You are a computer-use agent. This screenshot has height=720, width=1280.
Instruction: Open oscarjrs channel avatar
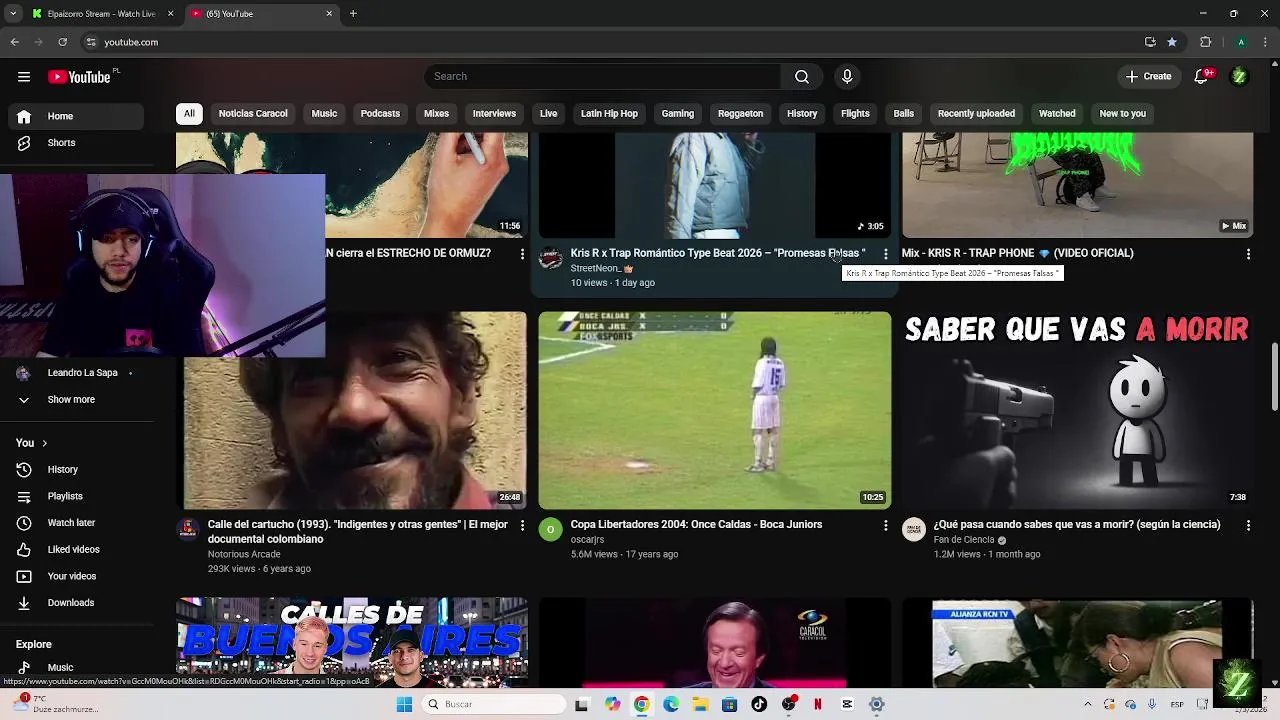(551, 530)
